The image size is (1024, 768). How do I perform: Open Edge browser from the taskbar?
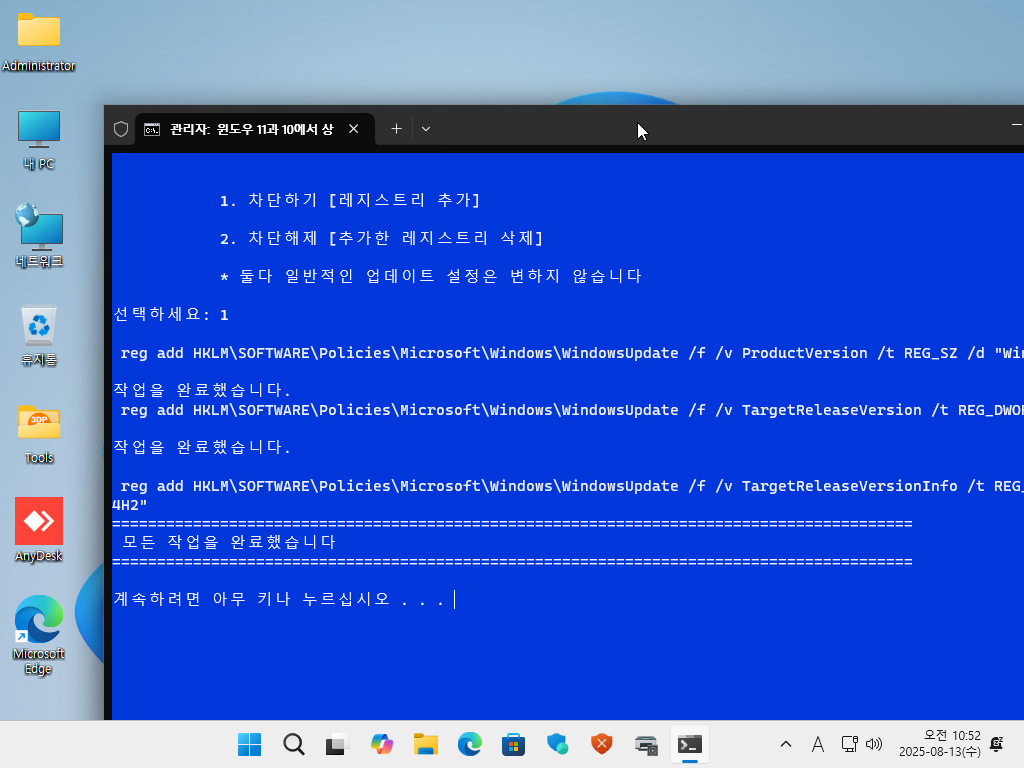coord(470,744)
